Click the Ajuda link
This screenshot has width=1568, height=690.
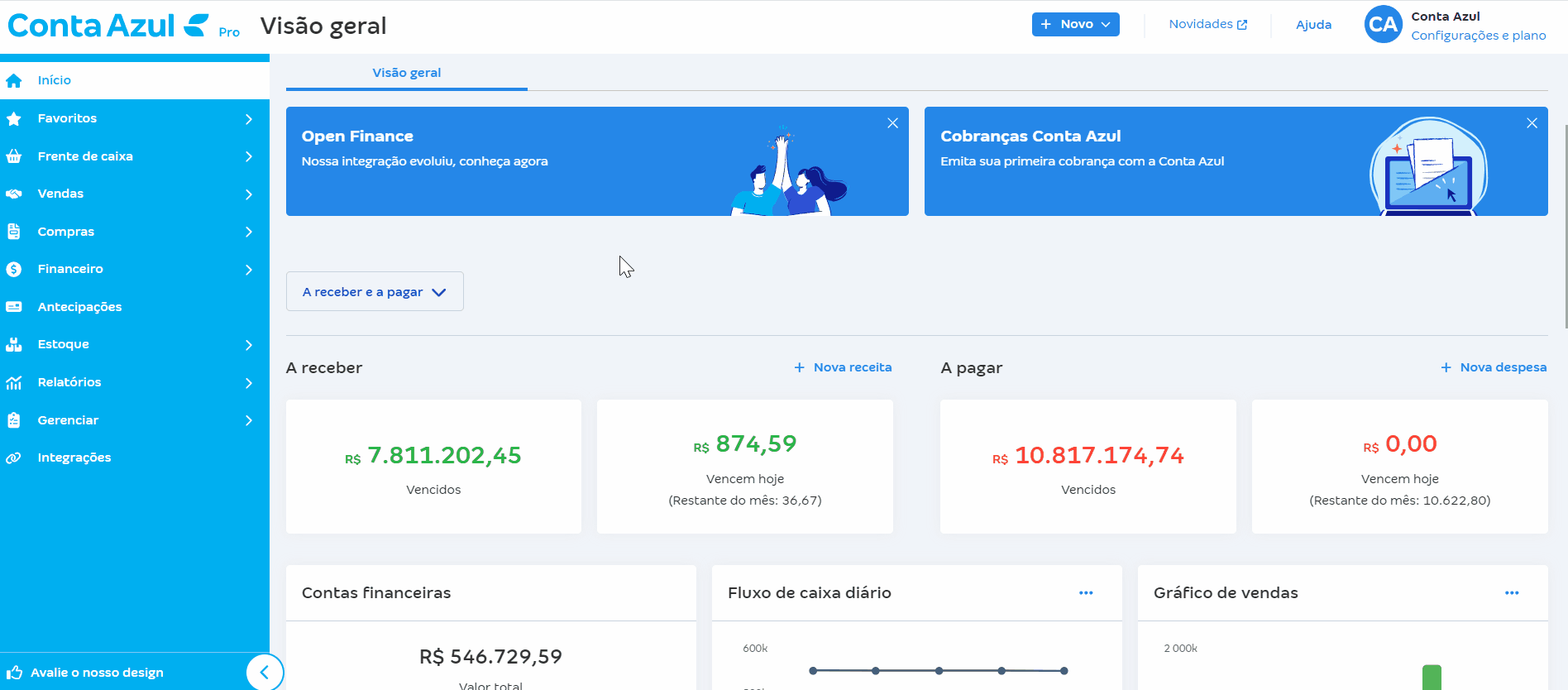1313,25
